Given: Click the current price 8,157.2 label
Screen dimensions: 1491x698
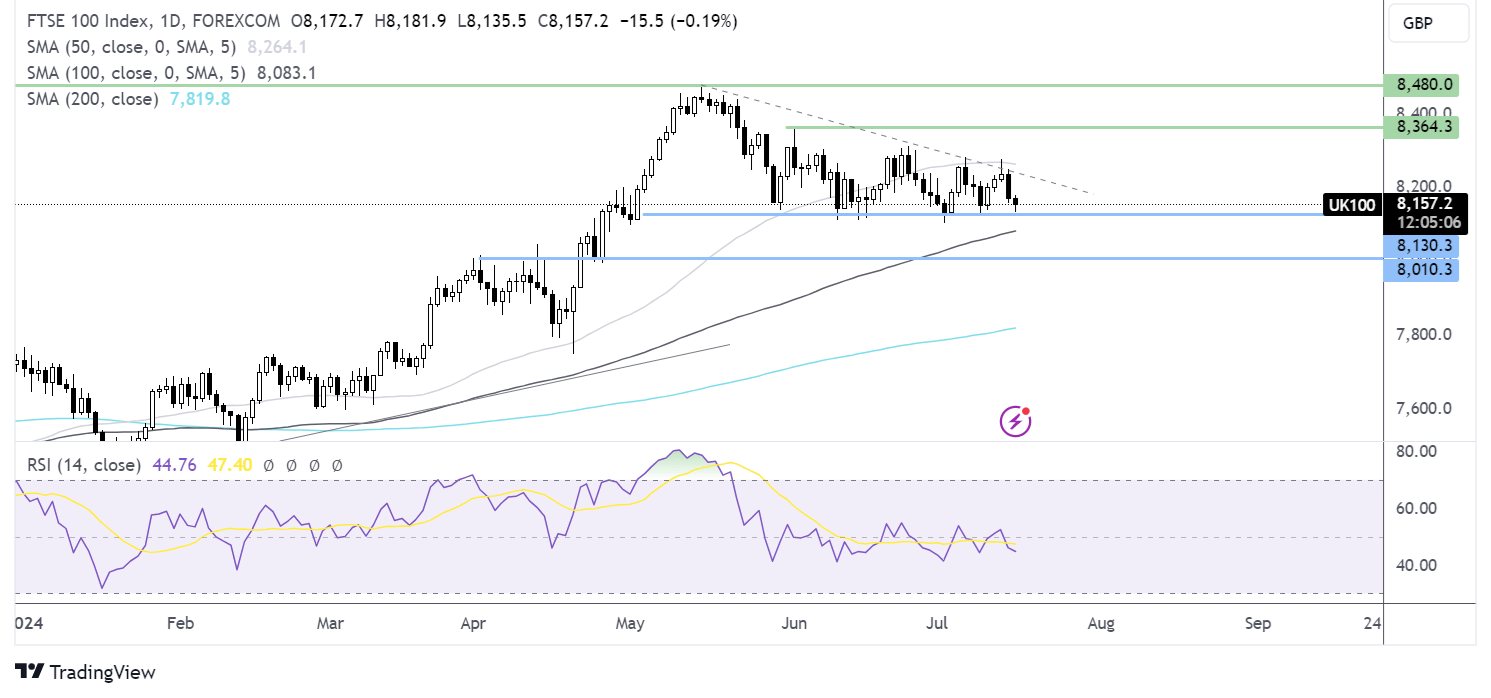Looking at the screenshot, I should 1425,204.
